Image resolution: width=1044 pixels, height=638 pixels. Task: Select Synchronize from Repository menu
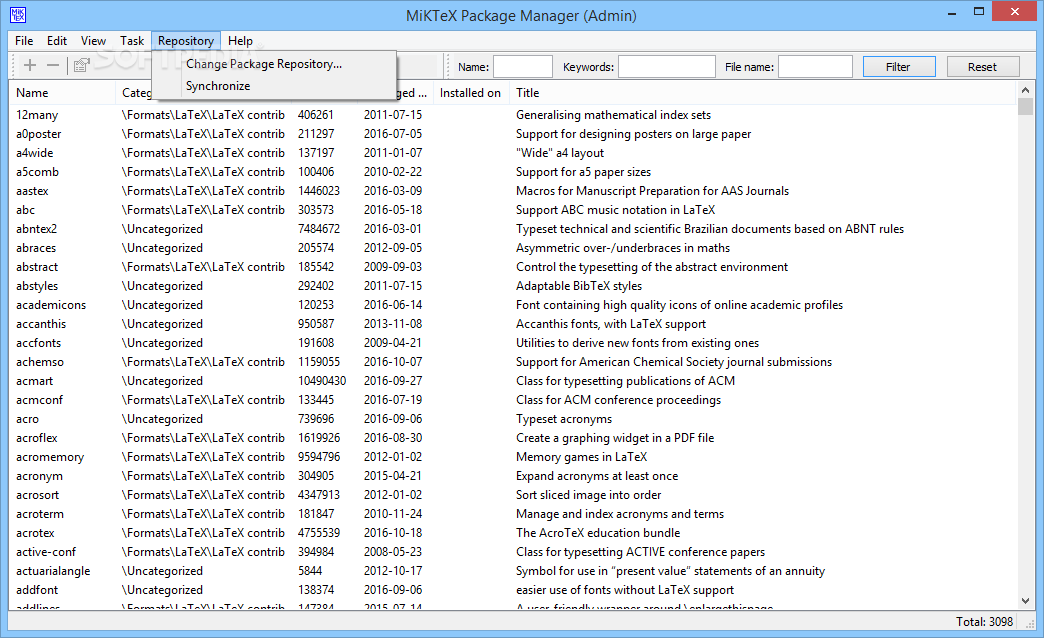274,86
